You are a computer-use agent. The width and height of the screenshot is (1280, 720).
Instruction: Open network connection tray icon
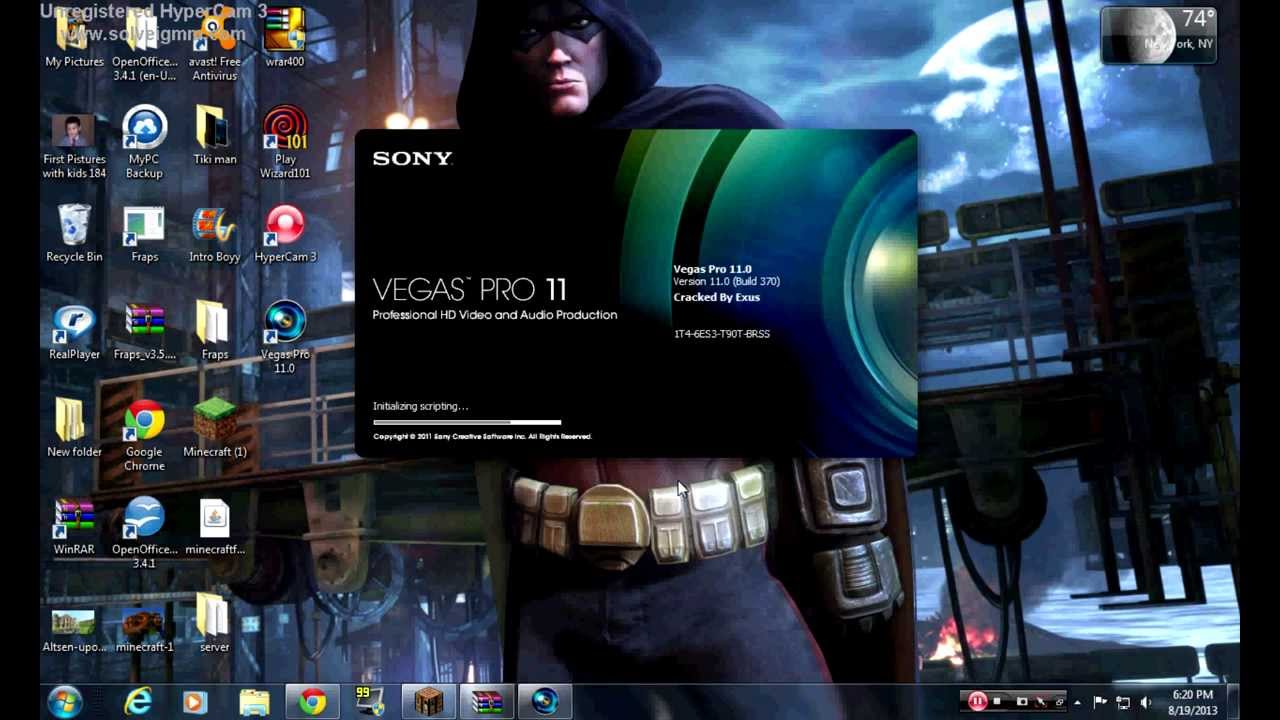tap(1123, 702)
